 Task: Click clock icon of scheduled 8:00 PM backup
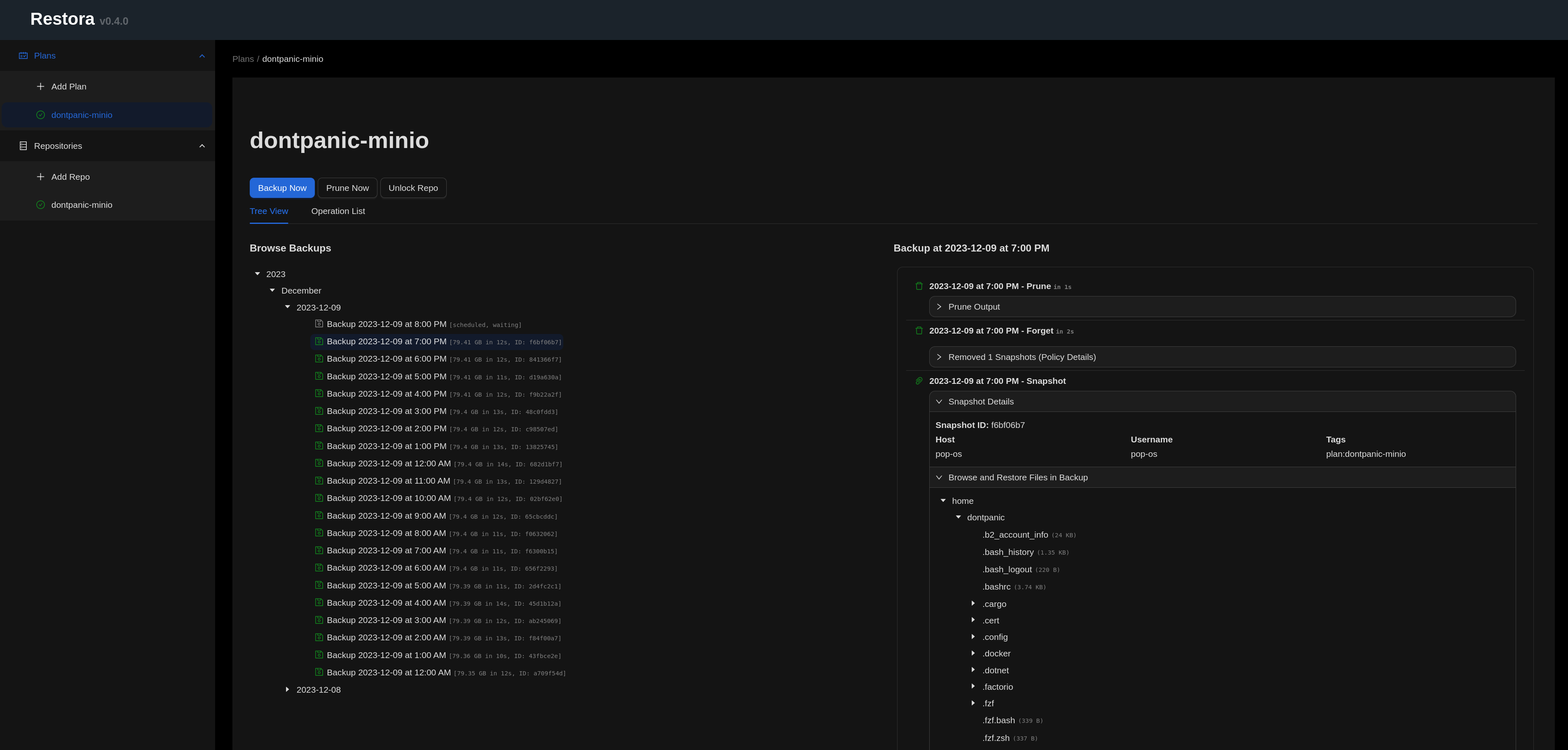(x=319, y=324)
